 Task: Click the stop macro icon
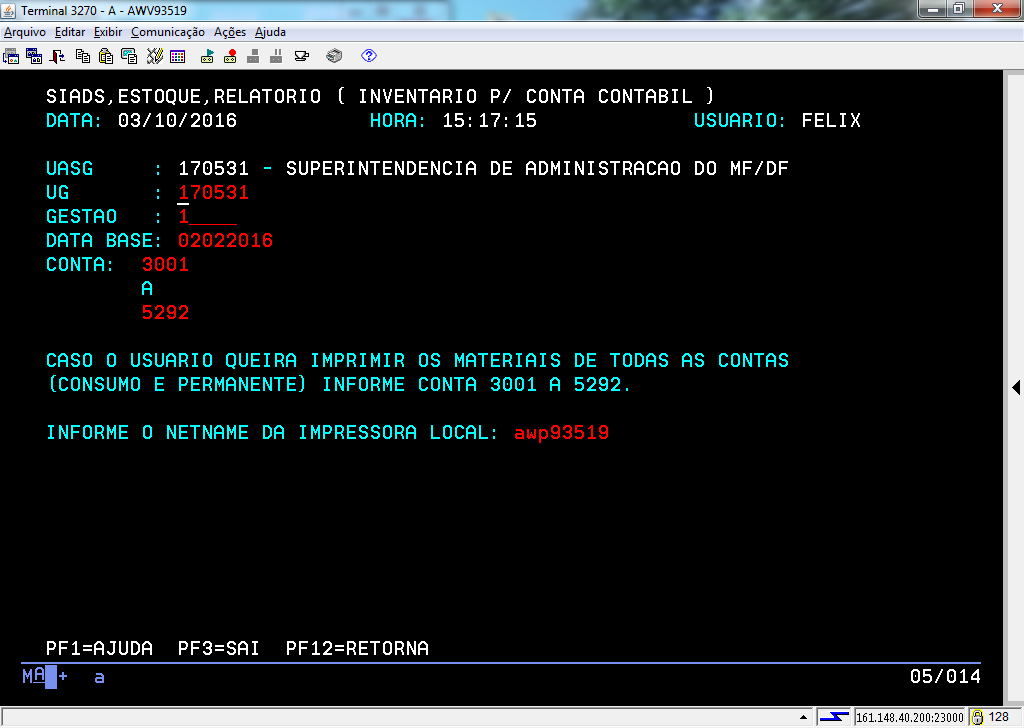[253, 56]
